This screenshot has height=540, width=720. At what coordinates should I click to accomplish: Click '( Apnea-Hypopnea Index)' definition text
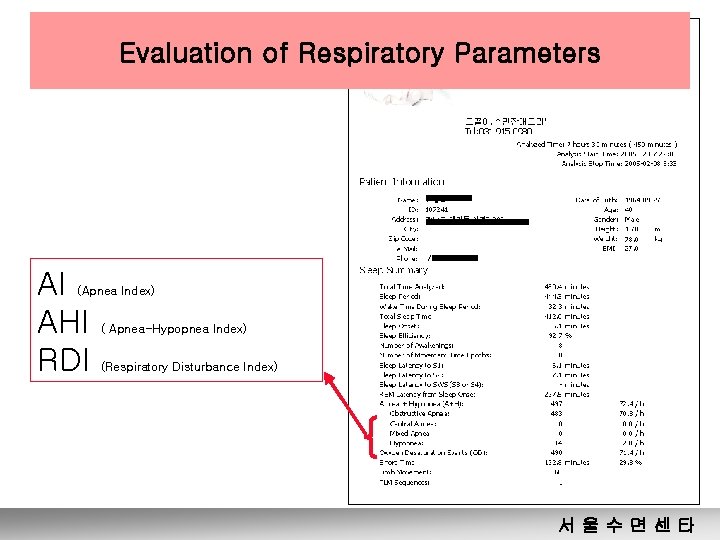[x=174, y=329]
